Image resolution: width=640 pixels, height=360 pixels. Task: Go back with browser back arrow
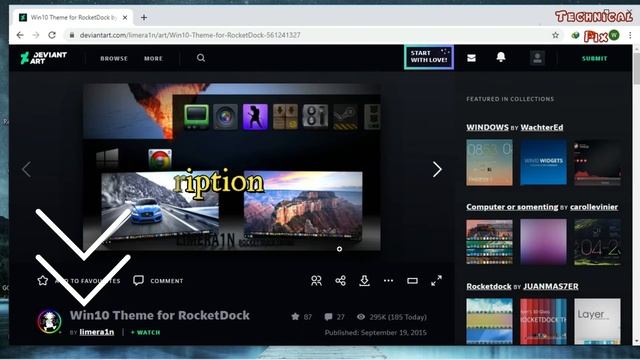tap(20, 35)
